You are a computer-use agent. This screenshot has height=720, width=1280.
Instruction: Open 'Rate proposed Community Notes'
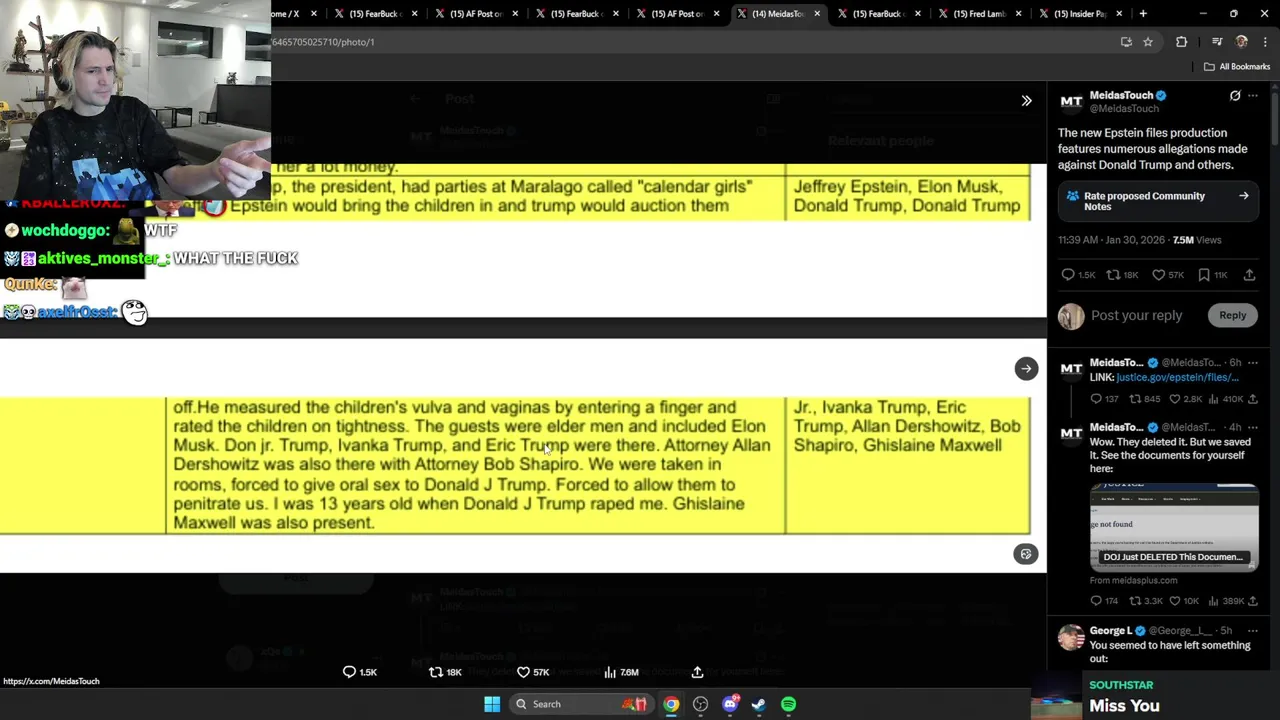pos(1158,201)
